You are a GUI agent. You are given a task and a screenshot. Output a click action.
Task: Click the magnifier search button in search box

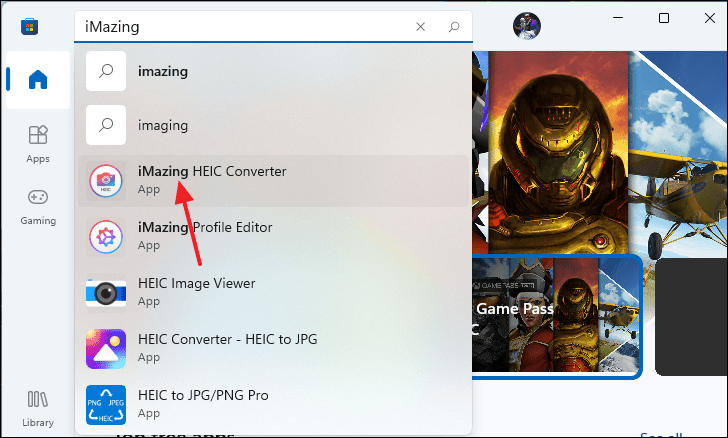click(x=454, y=27)
